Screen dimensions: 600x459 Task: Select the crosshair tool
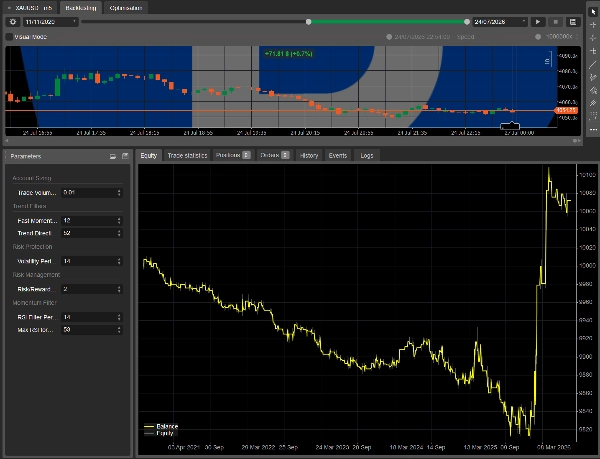[593, 25]
